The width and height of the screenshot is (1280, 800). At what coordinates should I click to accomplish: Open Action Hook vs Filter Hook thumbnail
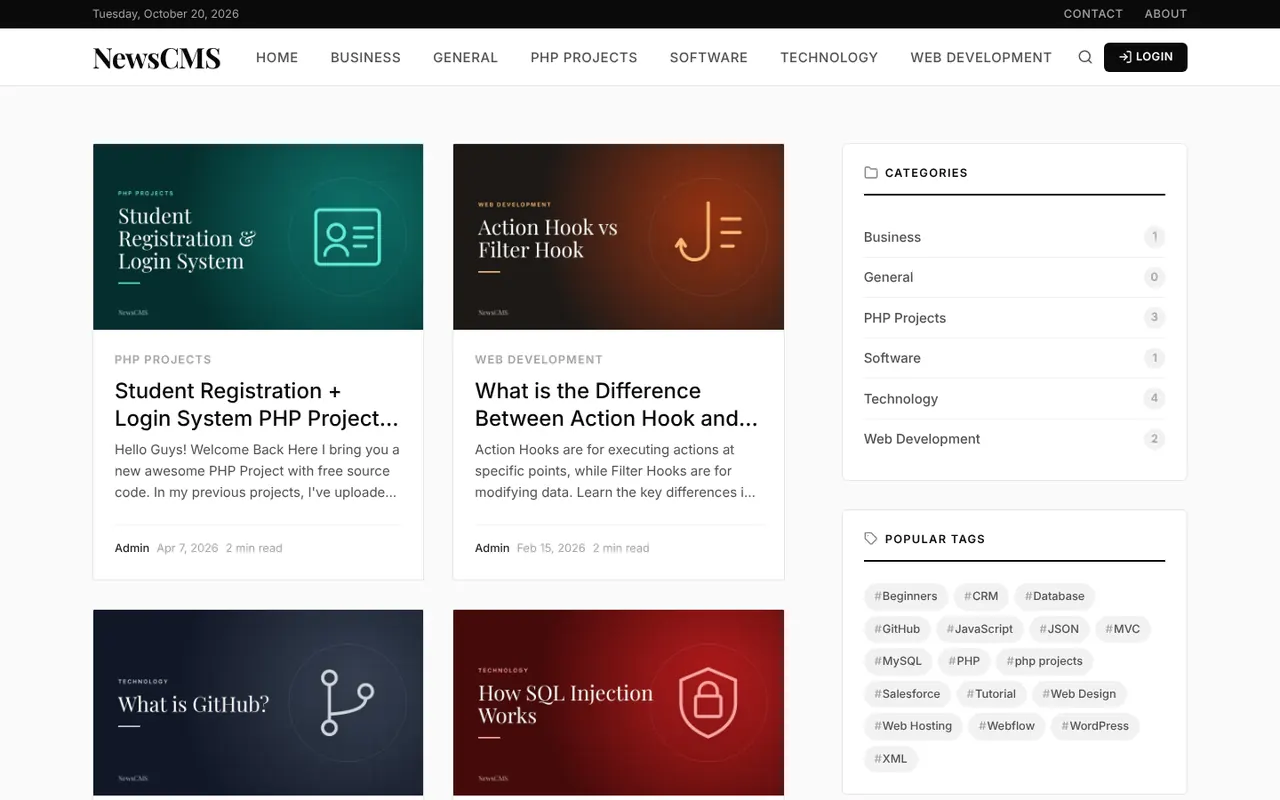618,237
